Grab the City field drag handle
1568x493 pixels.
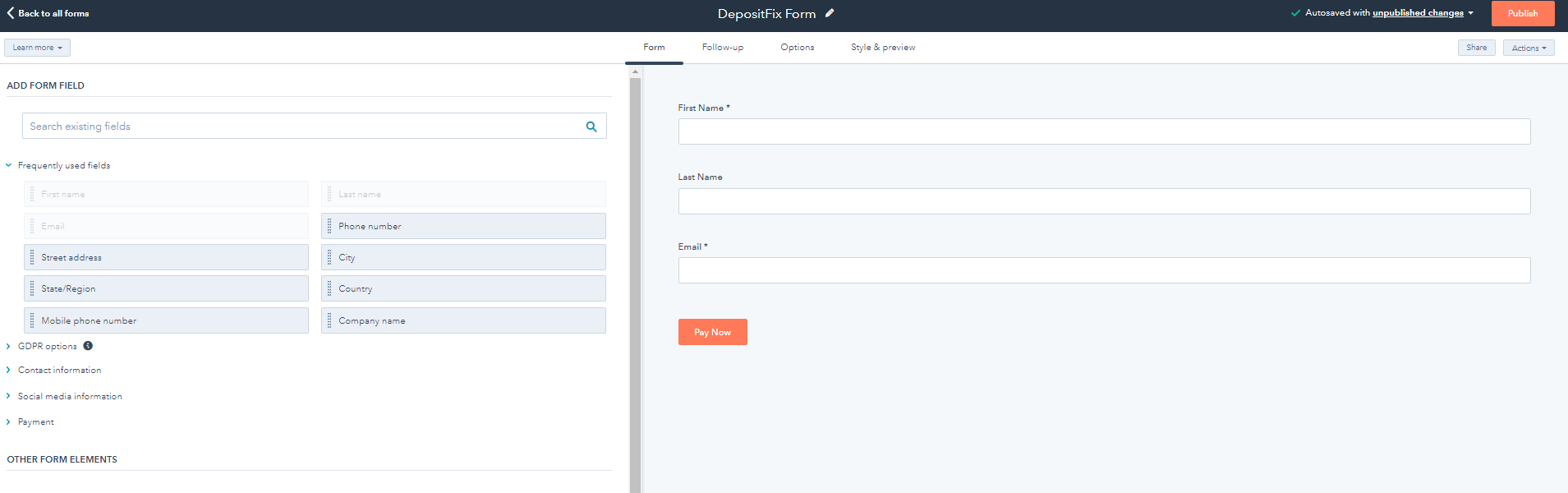coord(329,257)
